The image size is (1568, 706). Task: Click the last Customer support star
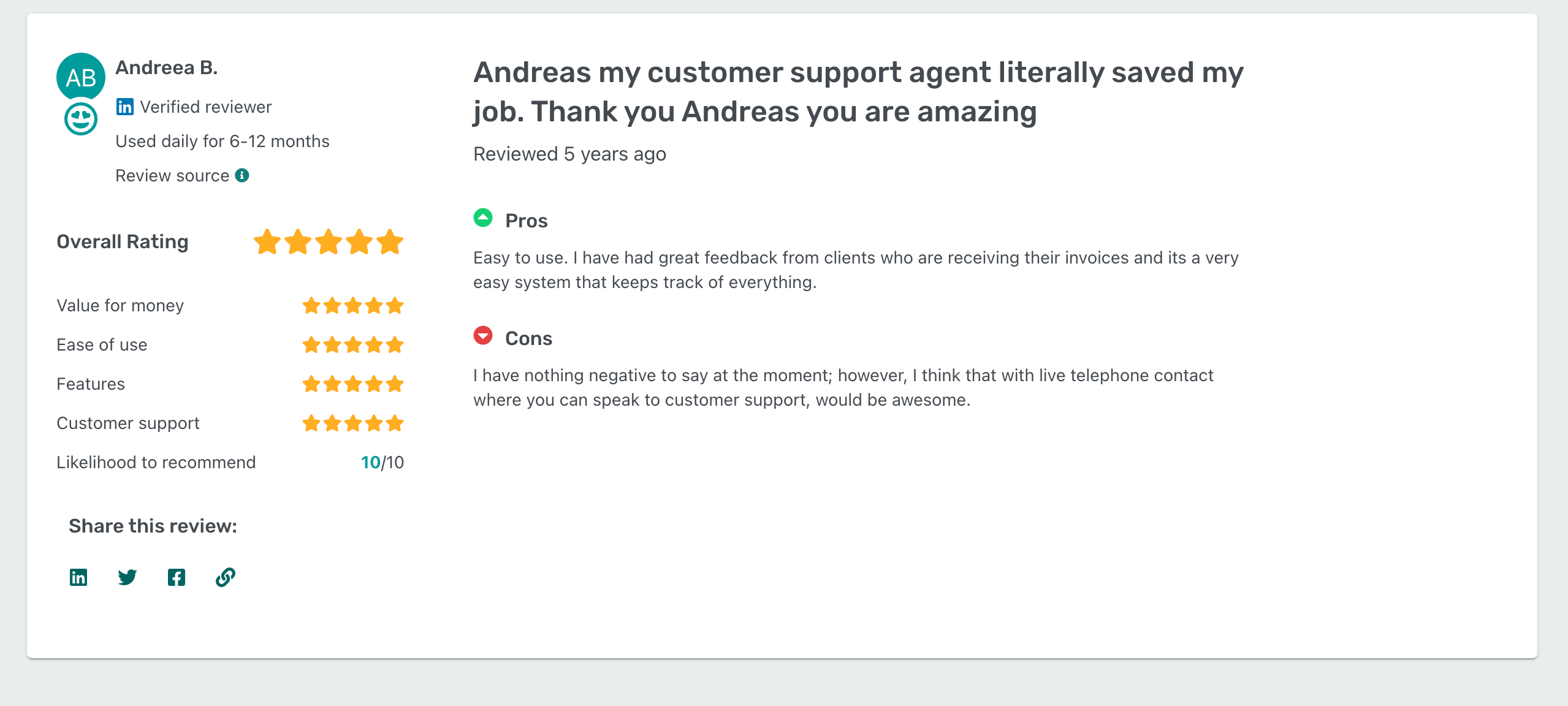[395, 422]
